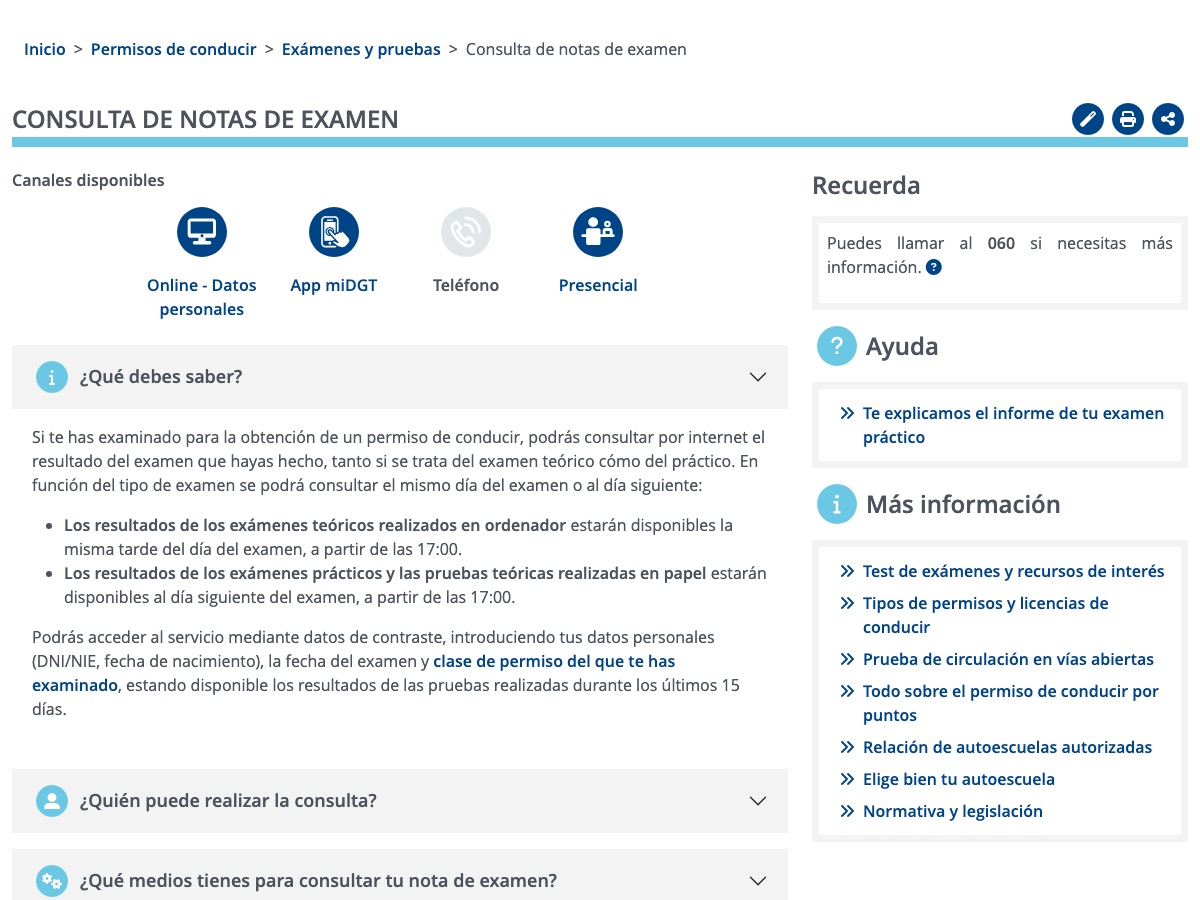The image size is (1200, 900).
Task: Open Relación de autoescuelas autorizadas
Action: pyautogui.click(x=1007, y=747)
